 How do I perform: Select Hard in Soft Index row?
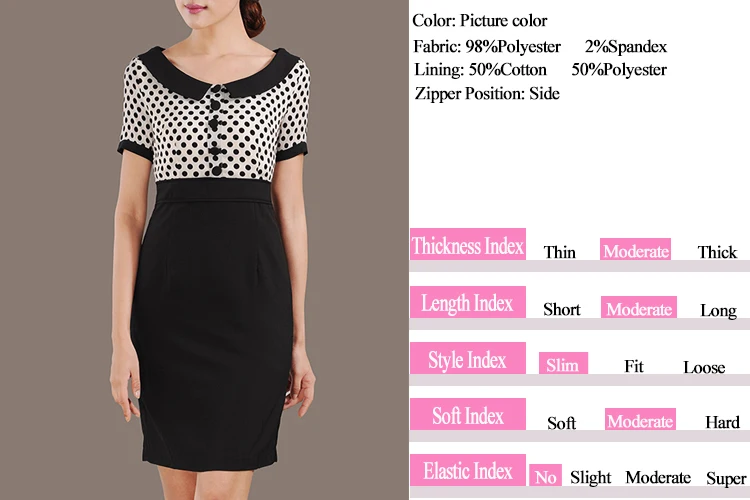(x=722, y=422)
